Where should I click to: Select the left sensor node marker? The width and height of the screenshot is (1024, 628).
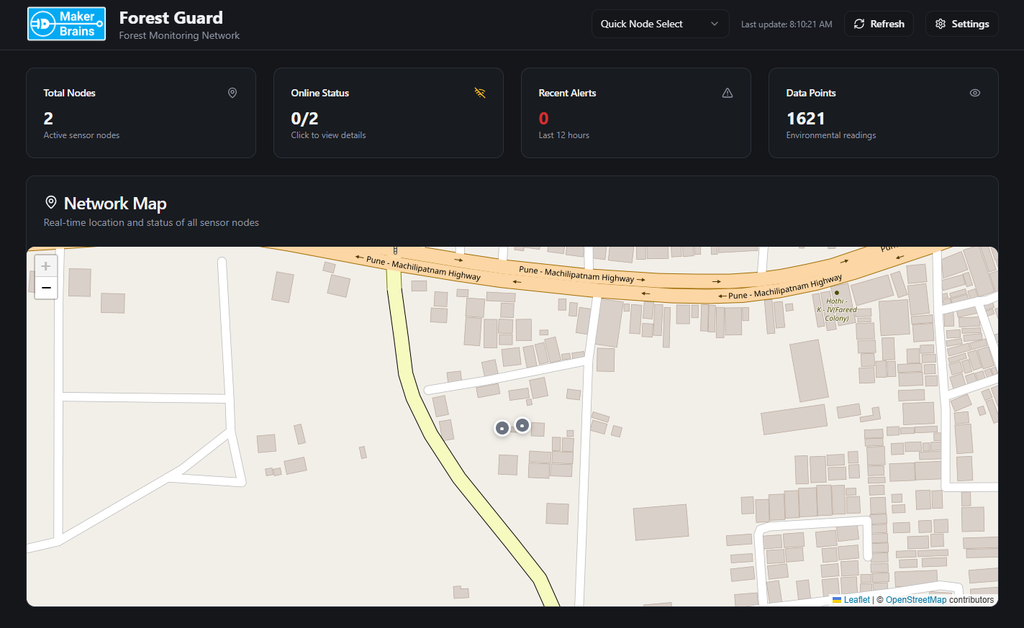502,428
